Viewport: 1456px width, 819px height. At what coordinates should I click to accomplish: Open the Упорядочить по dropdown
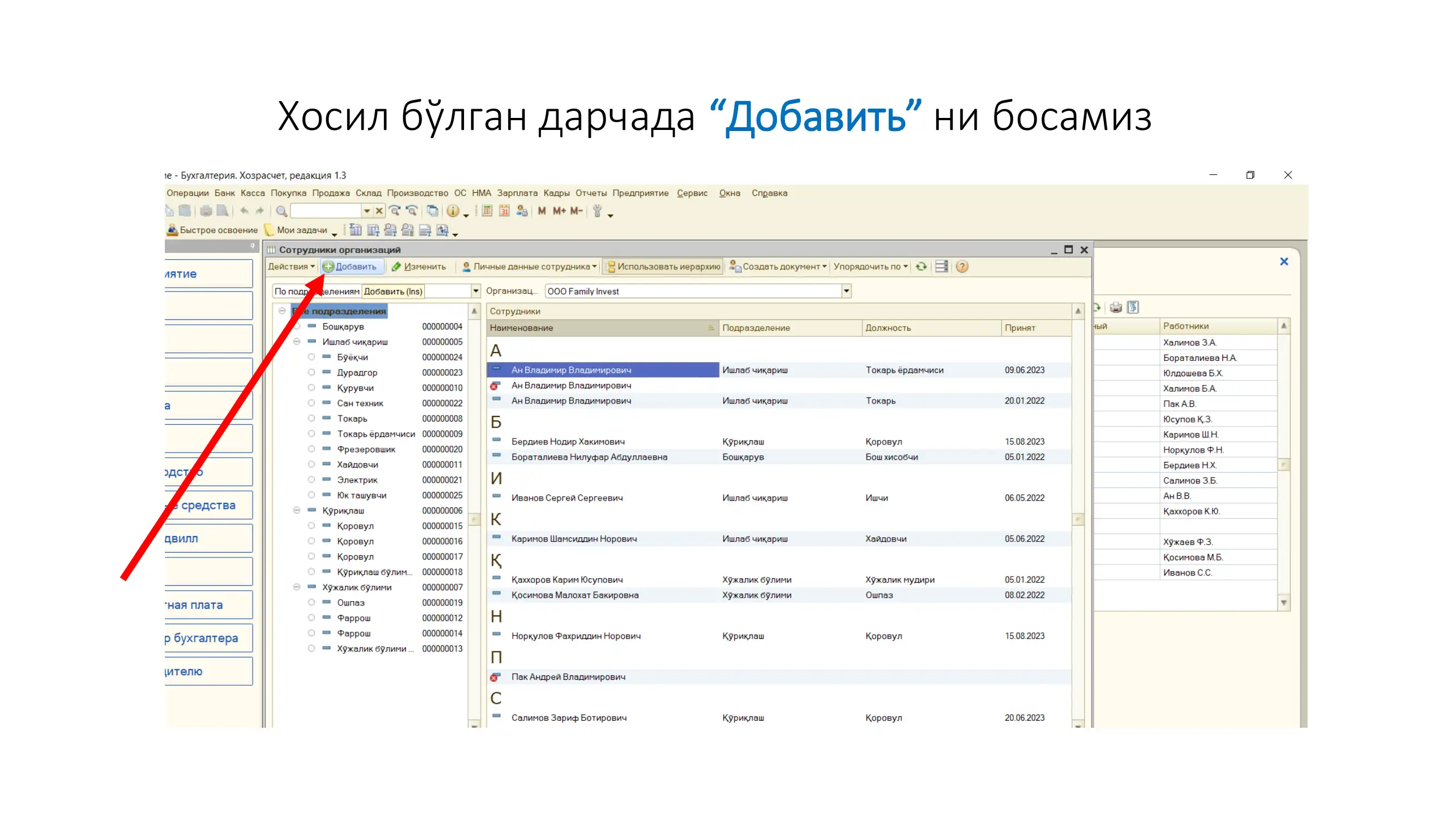point(870,266)
